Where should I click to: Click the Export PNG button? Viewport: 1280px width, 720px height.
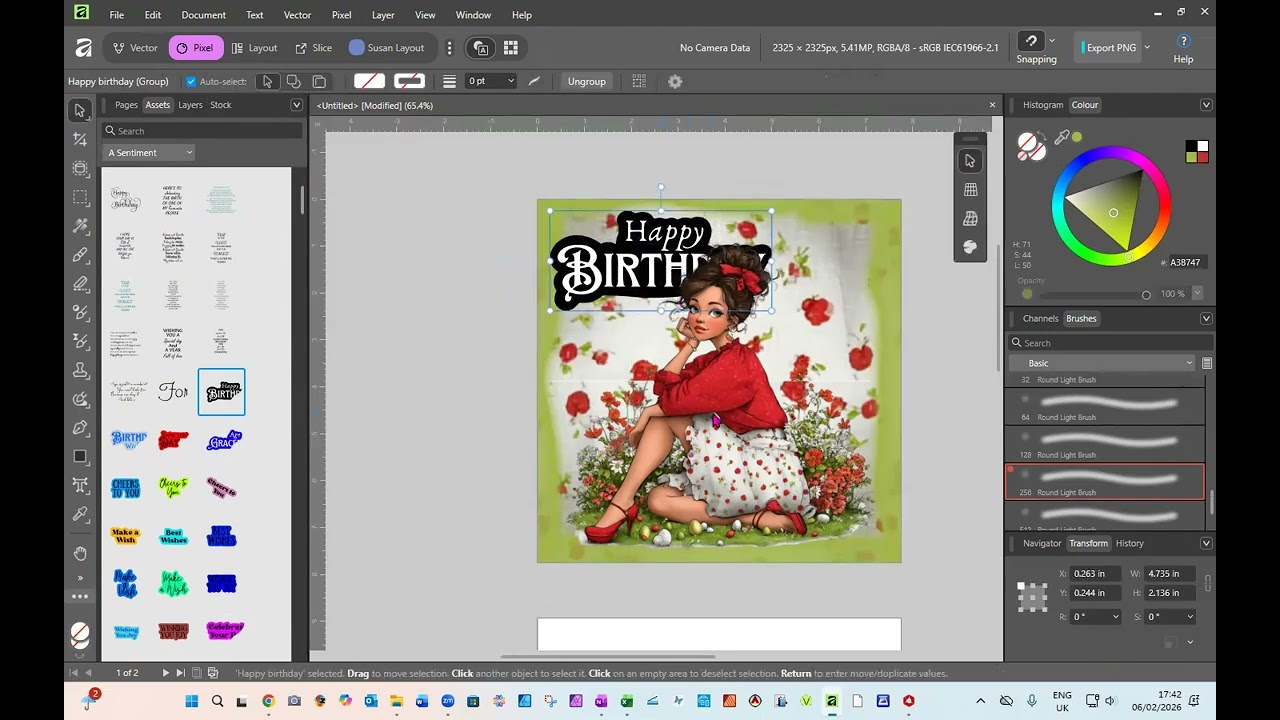[1108, 48]
